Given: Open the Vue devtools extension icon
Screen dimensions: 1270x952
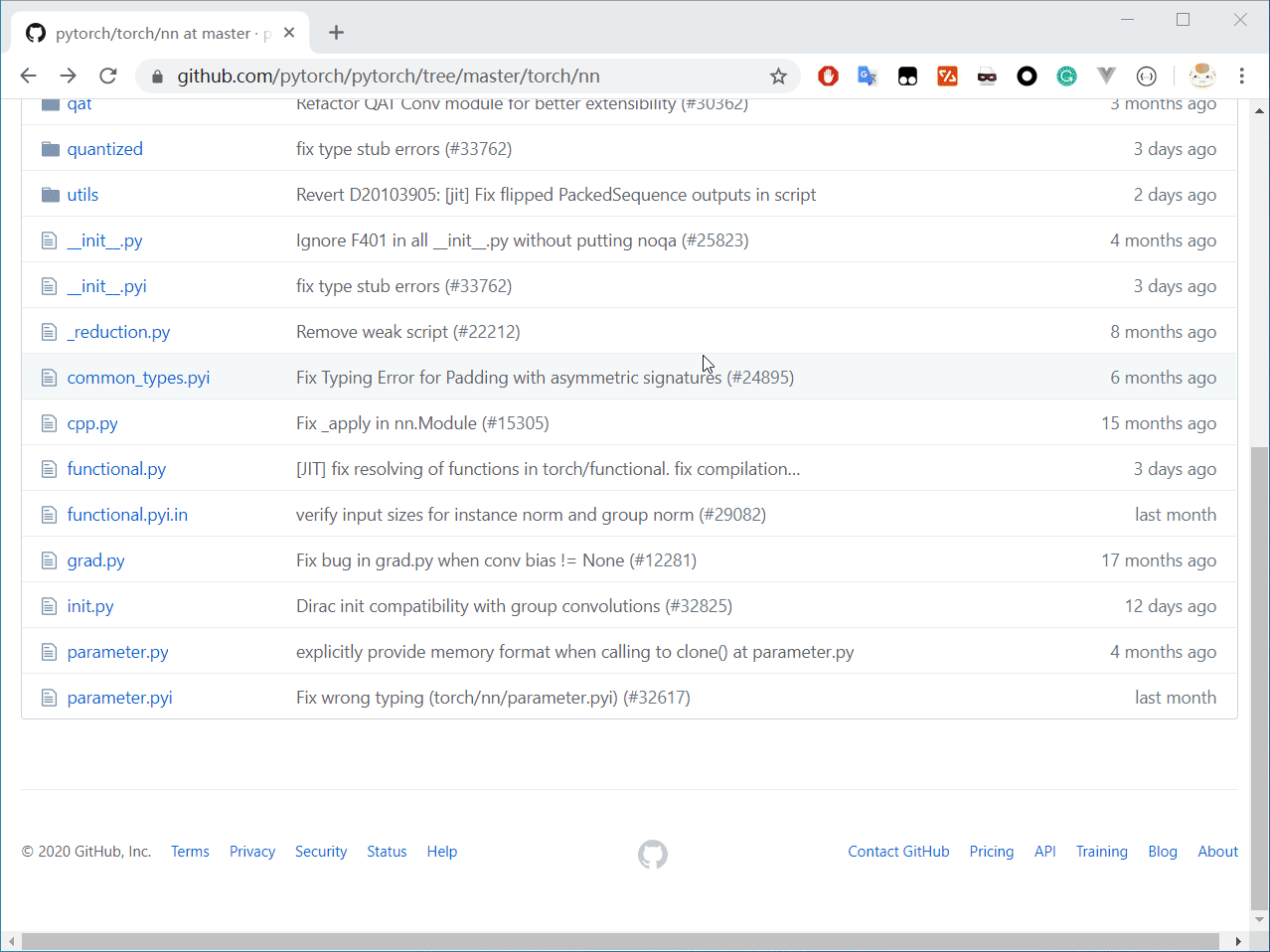Looking at the screenshot, I should pos(1106,77).
